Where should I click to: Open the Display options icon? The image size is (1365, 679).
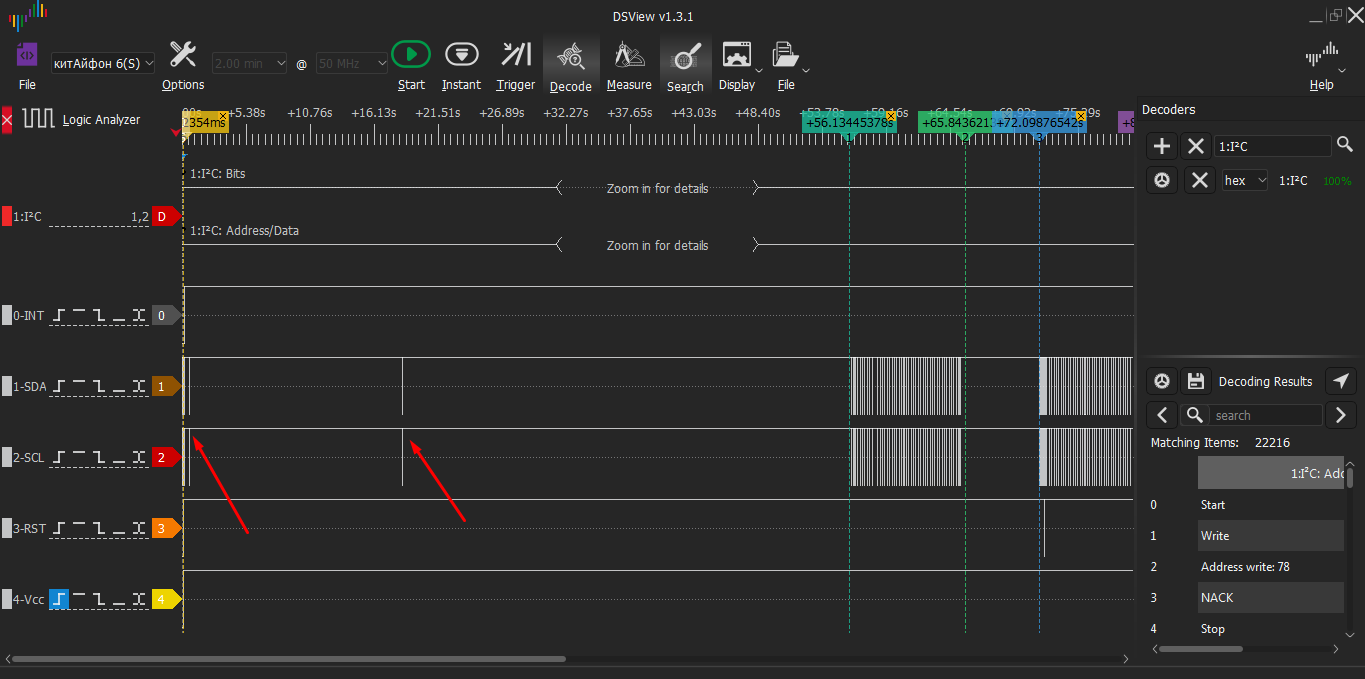coord(736,54)
